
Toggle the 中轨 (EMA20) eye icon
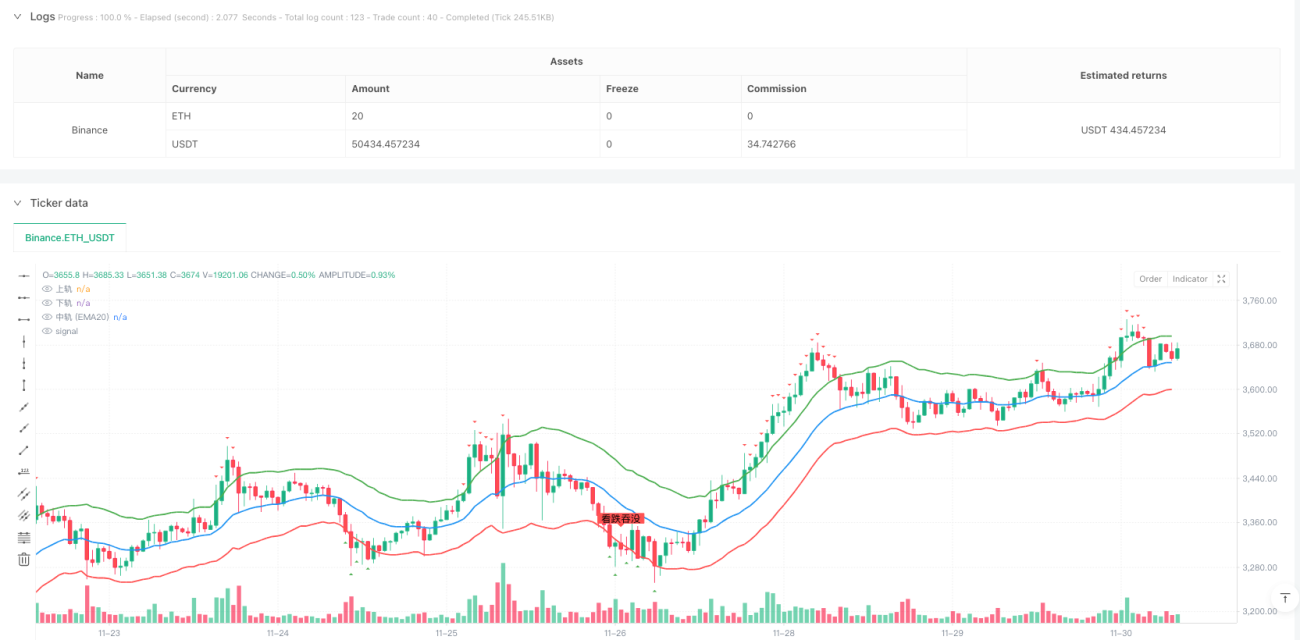47,317
